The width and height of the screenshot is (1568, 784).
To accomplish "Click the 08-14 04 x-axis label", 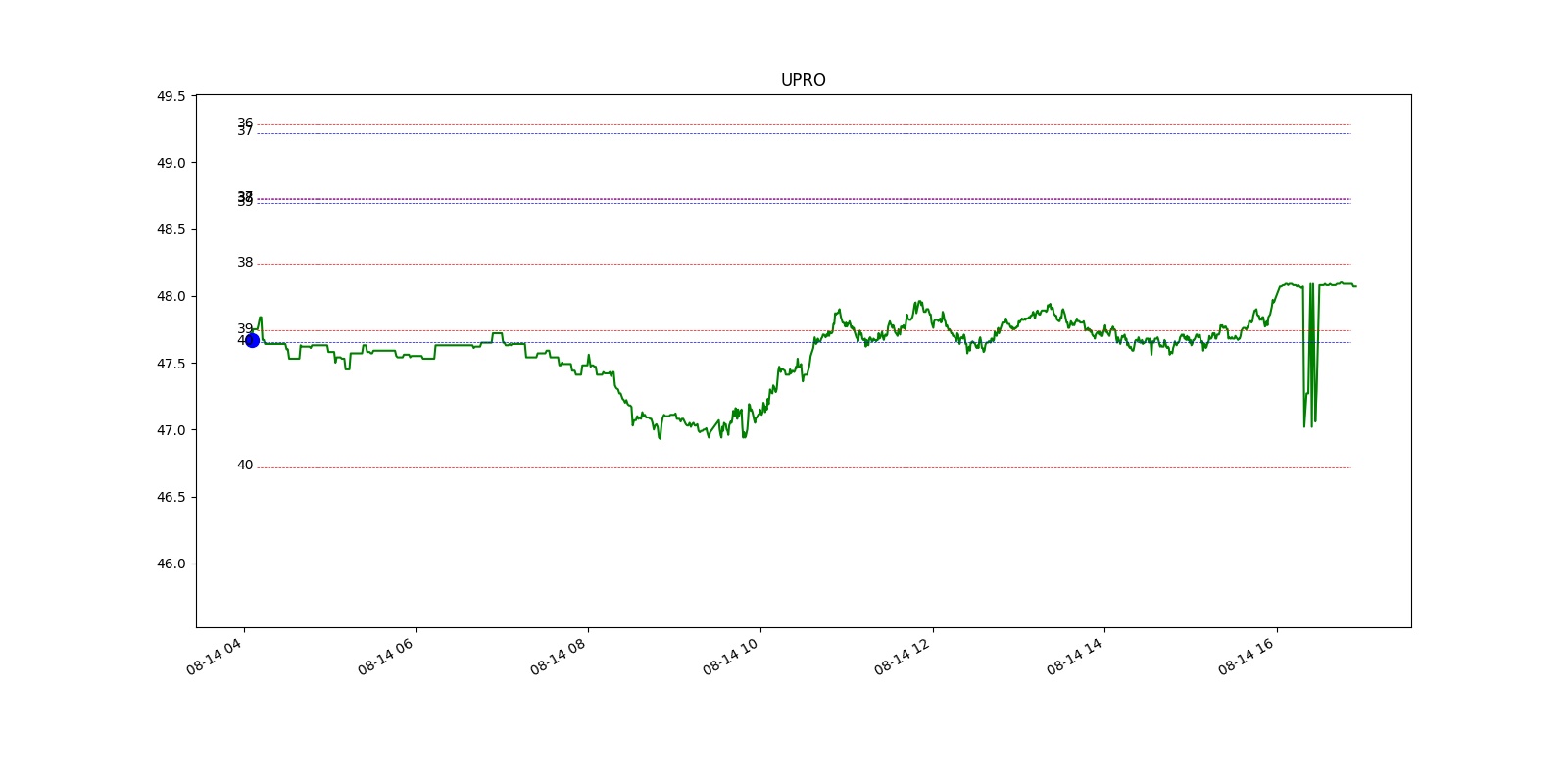I will (215, 657).
